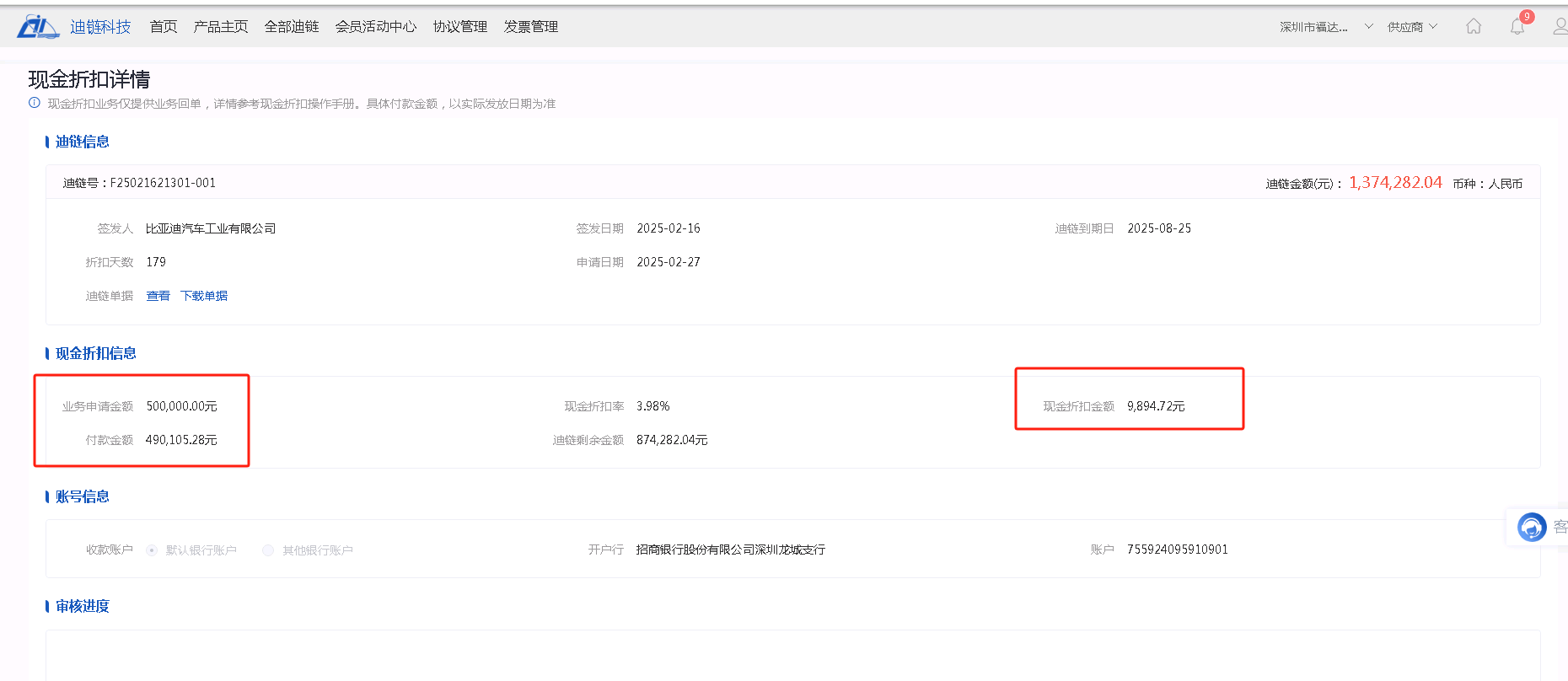Click the 签发人 比亚迪汽车工业有限公司 value
1568x681 pixels.
pyautogui.click(x=211, y=228)
